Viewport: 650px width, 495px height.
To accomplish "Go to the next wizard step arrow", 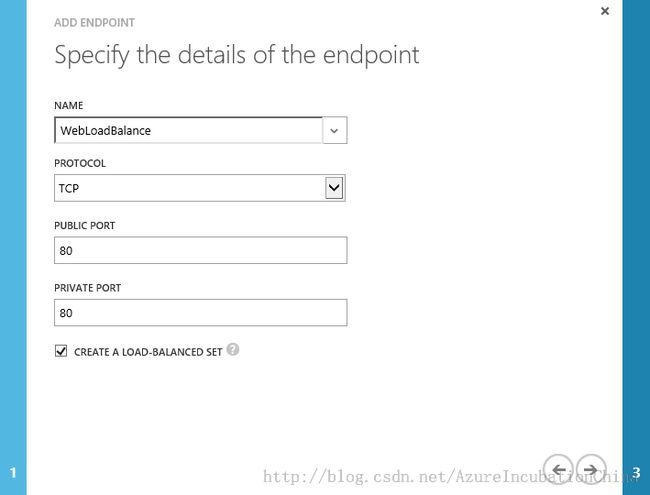I will [591, 470].
